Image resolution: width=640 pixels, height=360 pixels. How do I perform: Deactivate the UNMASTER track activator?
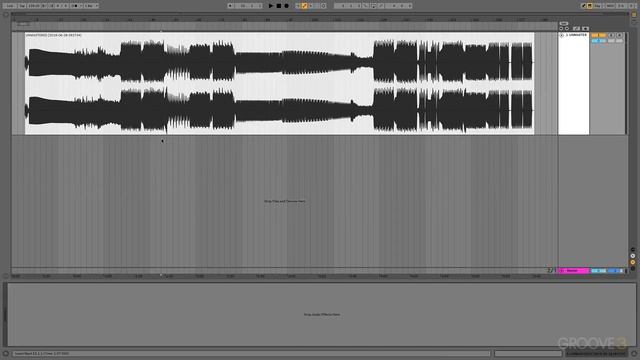coord(599,35)
